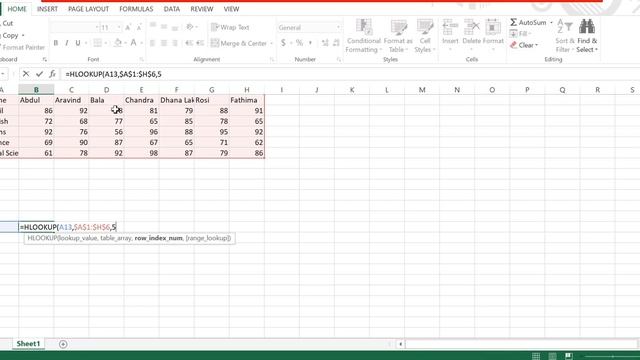Open Format as Table gallery

[398, 36]
